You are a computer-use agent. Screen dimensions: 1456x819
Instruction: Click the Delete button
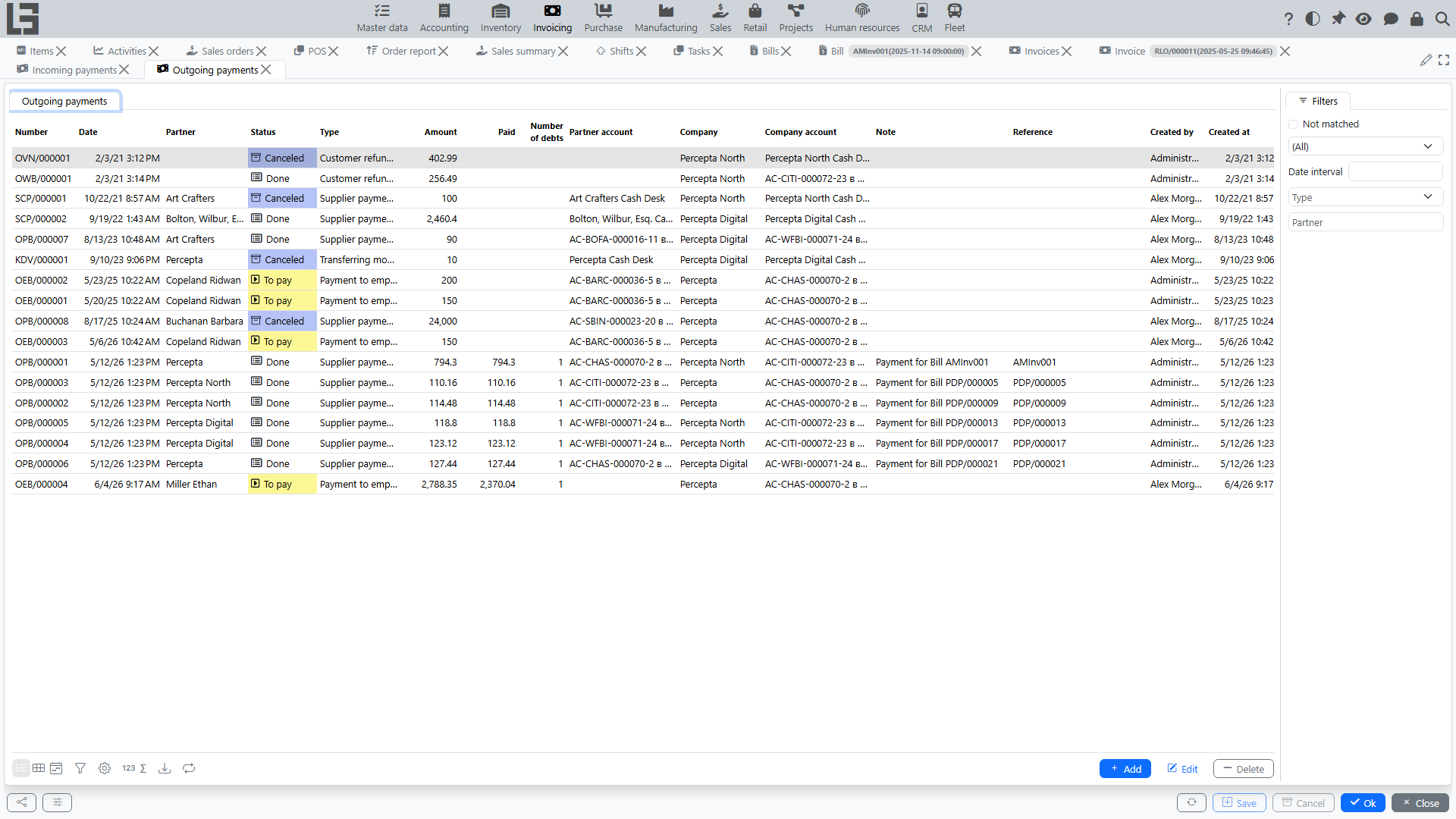(1243, 768)
